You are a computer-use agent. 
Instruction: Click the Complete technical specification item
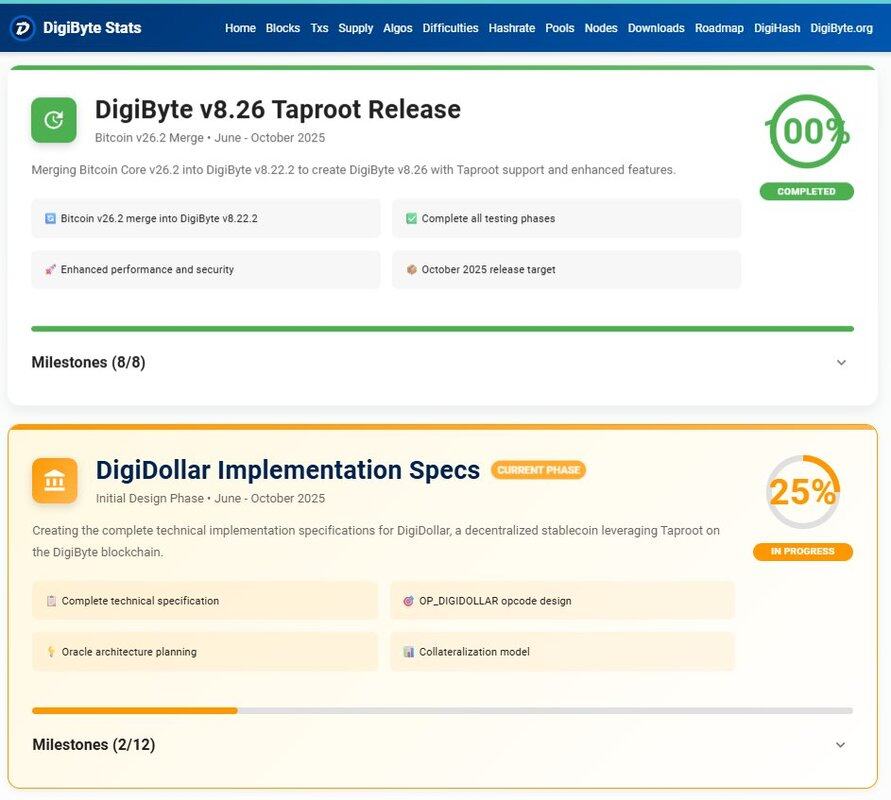tap(205, 601)
